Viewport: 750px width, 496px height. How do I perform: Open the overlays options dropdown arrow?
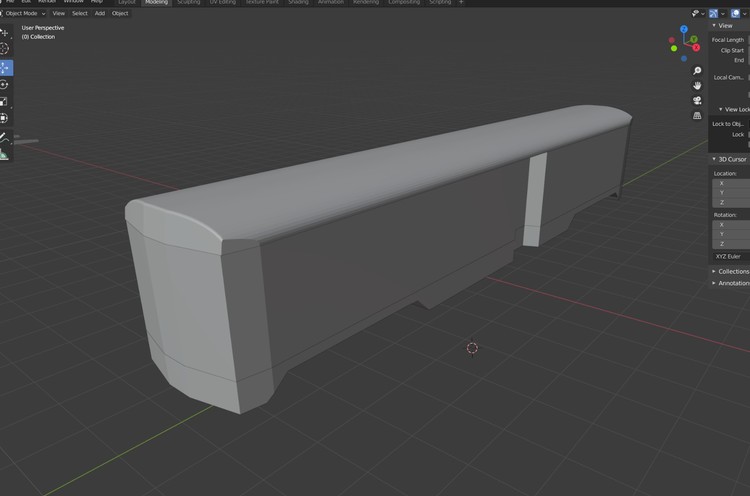744,14
